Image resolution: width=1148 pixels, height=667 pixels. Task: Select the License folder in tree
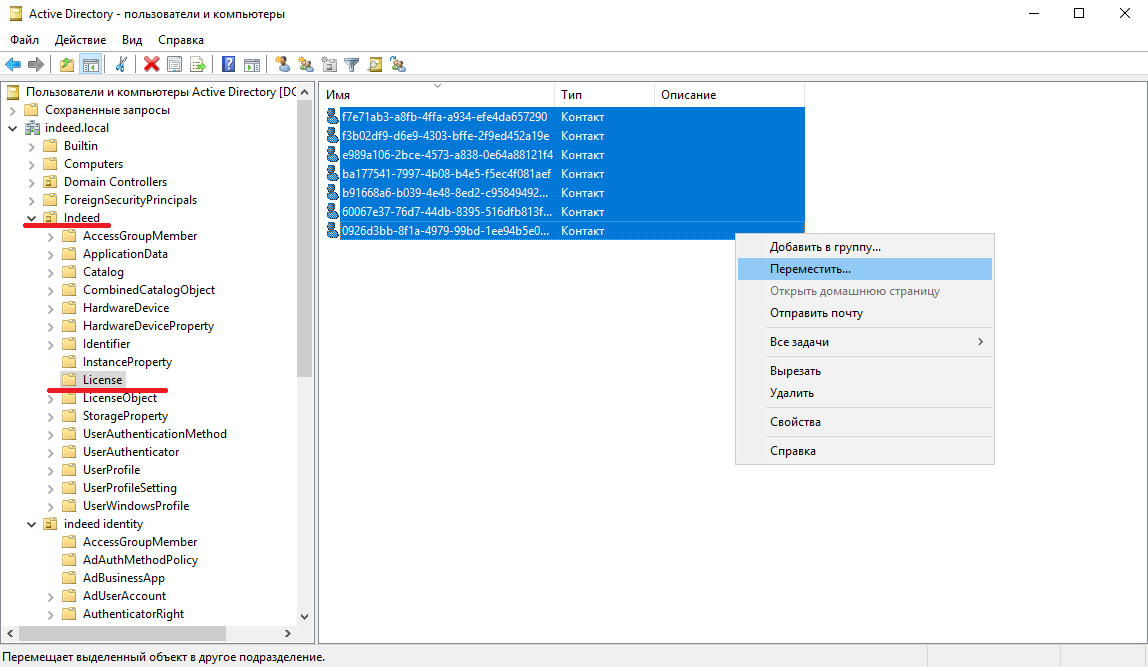tap(102, 380)
